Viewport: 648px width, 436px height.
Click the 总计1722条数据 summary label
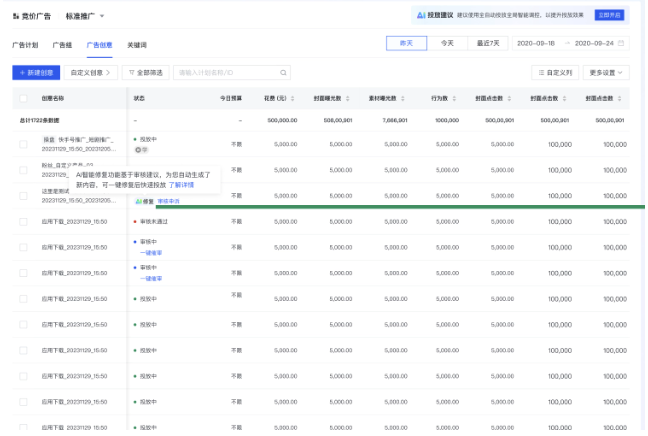click(x=39, y=121)
